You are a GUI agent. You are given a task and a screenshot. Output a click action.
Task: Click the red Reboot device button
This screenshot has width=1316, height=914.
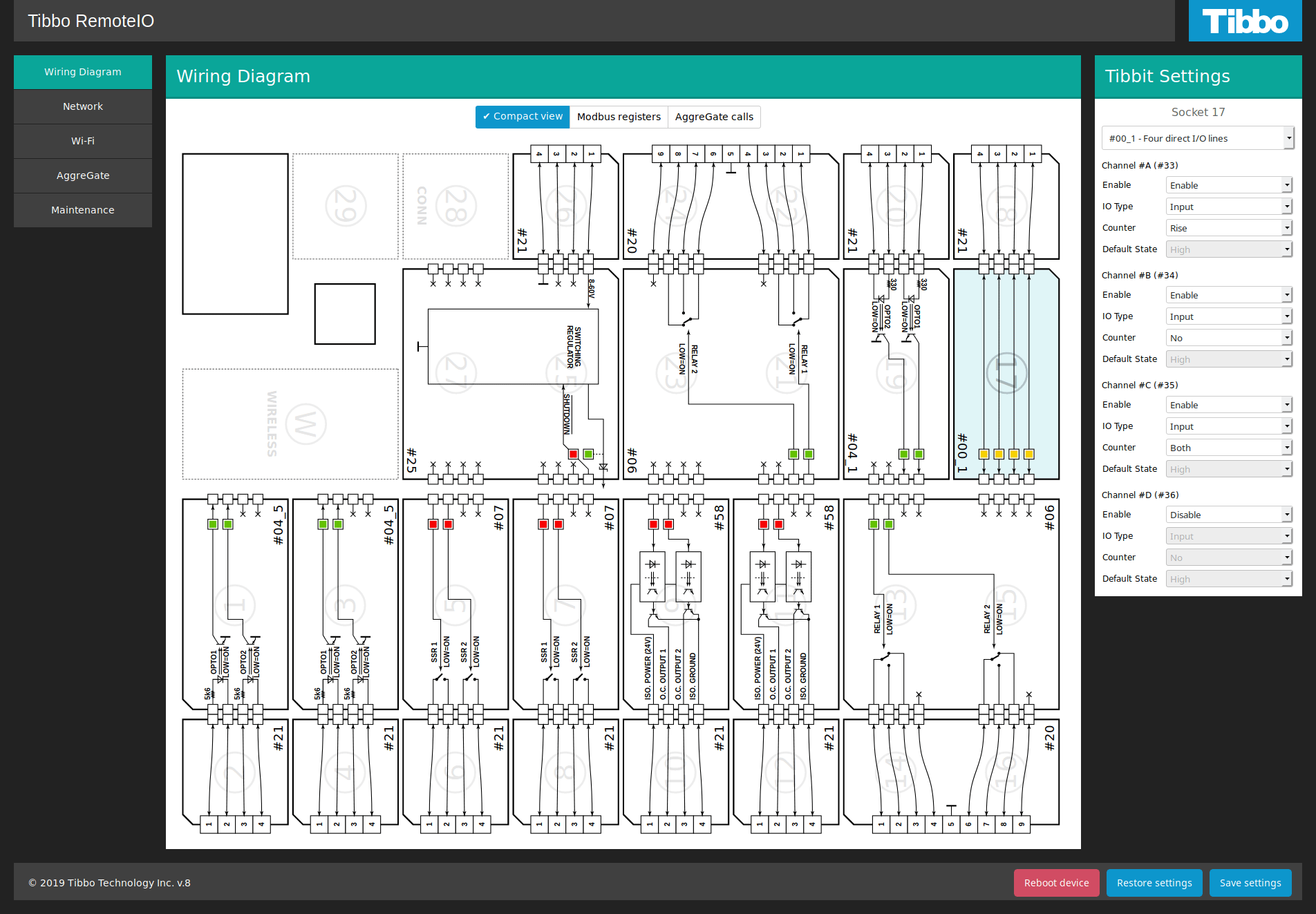coord(1056,883)
